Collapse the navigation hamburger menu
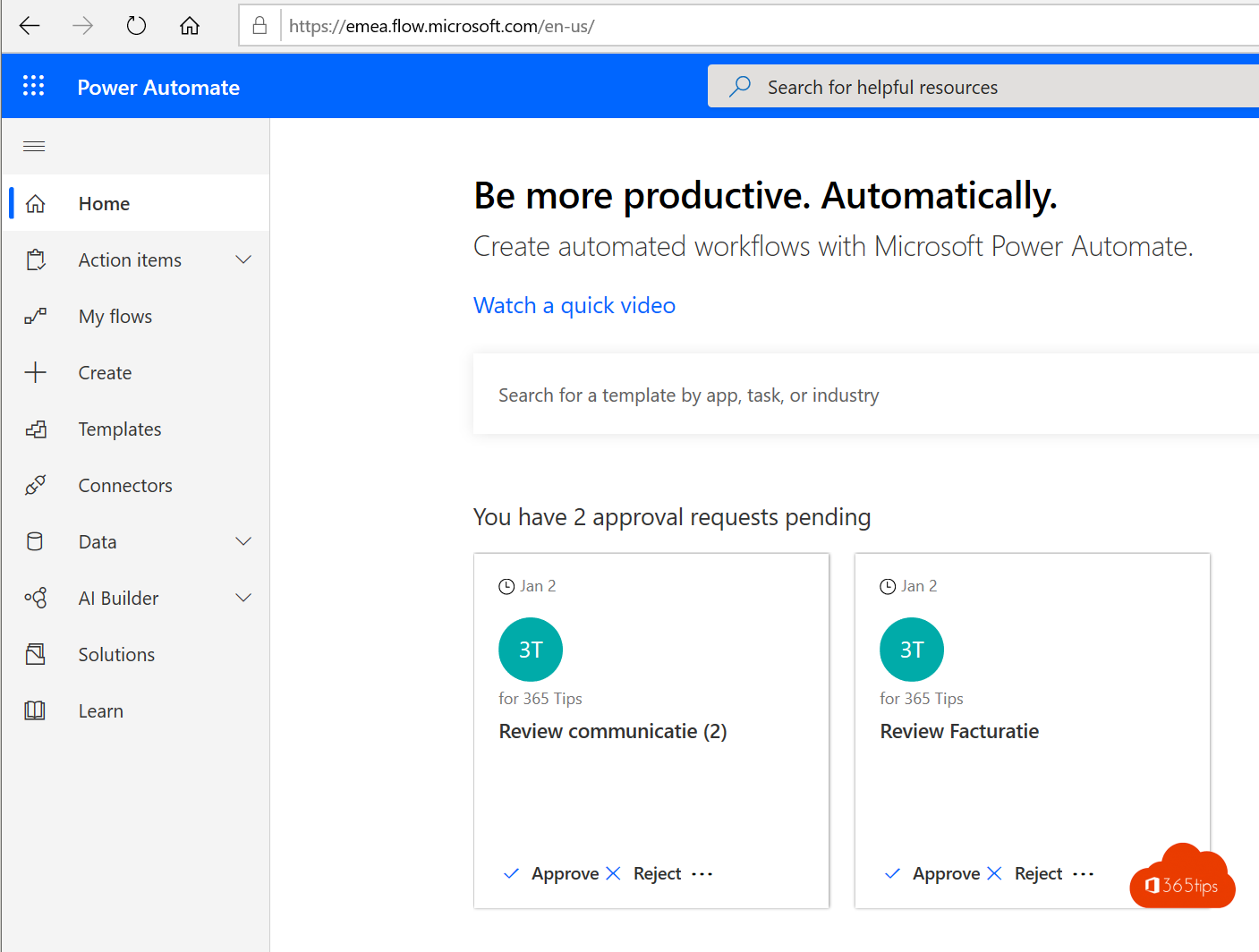 pyautogui.click(x=34, y=146)
